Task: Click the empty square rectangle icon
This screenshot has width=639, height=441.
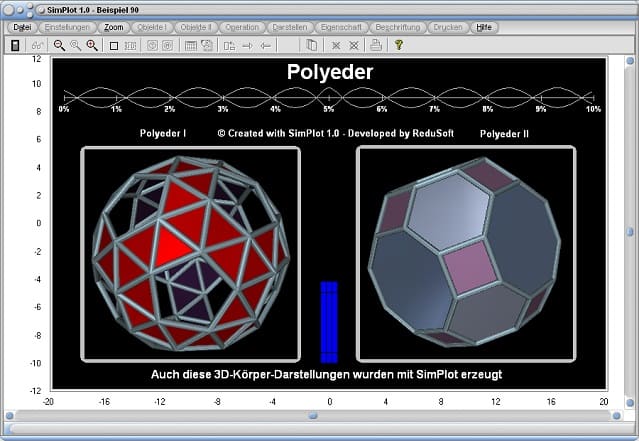Action: [113, 45]
